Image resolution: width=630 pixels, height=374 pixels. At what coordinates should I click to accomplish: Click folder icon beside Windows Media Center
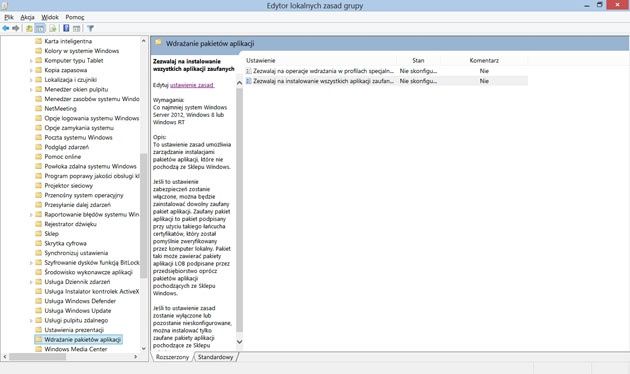39,349
